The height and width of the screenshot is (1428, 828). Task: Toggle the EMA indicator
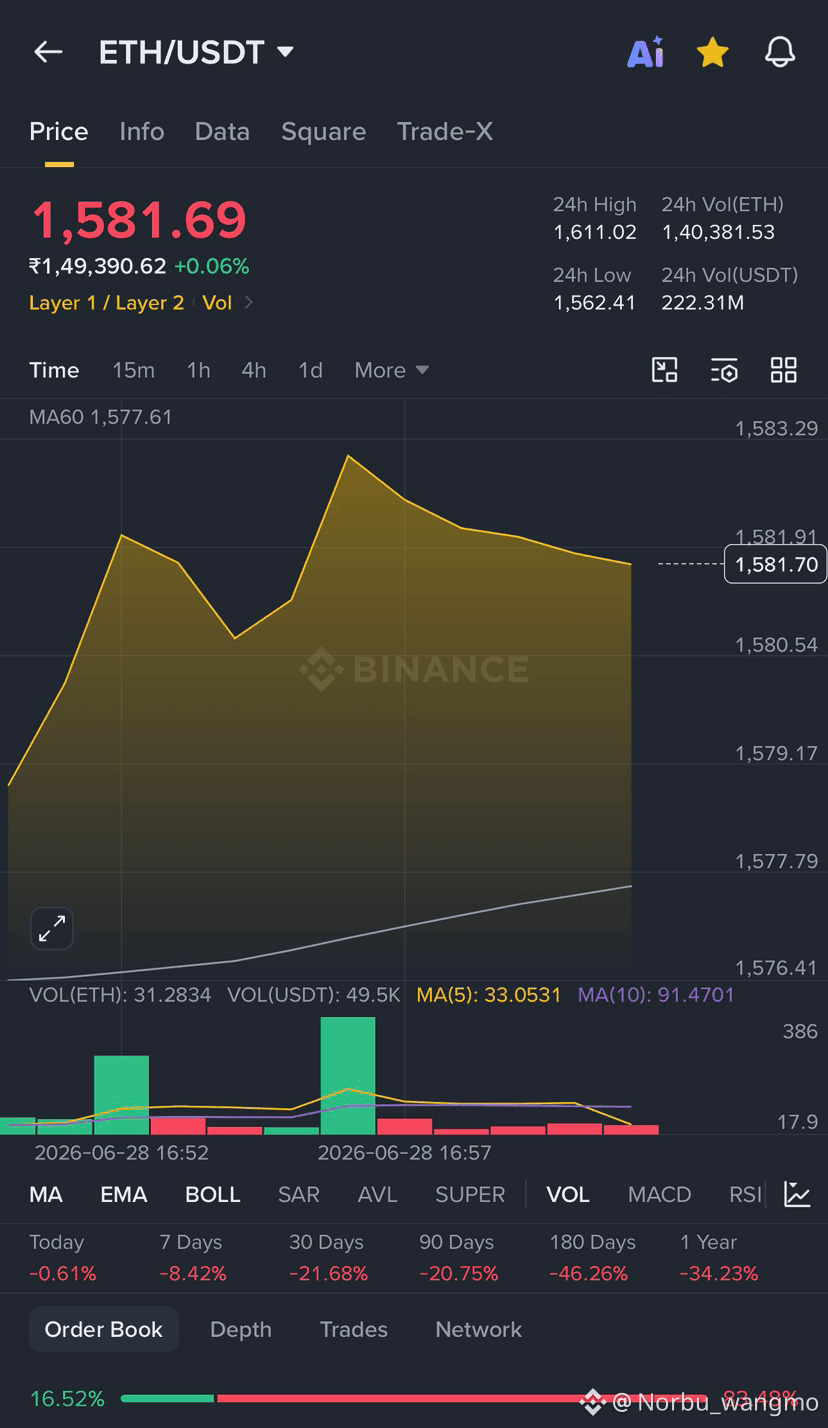[x=124, y=1194]
